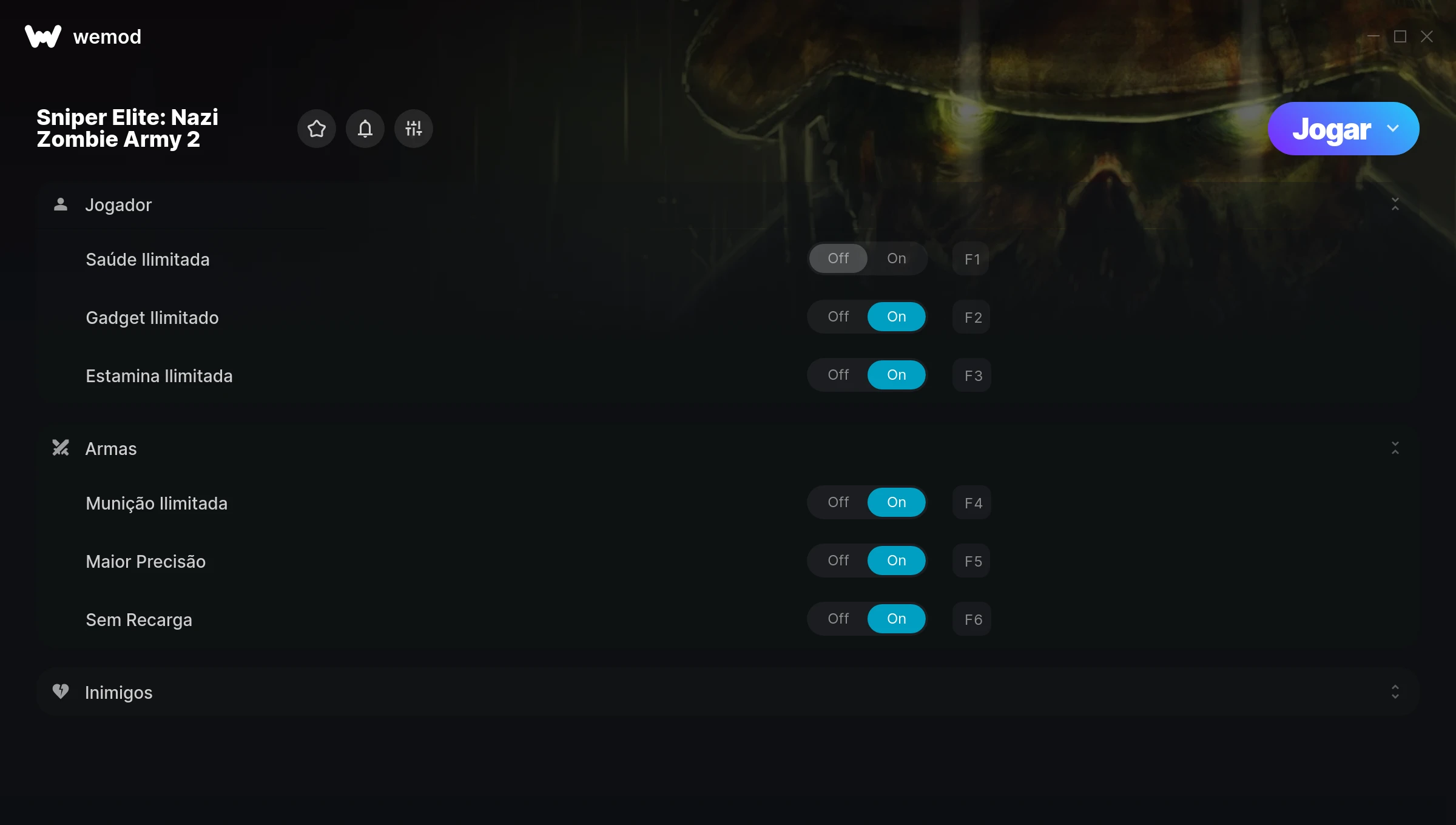Edit the F5 hotkey for Maior Precisão
The width and height of the screenshot is (1456, 825).
pyautogui.click(x=972, y=561)
